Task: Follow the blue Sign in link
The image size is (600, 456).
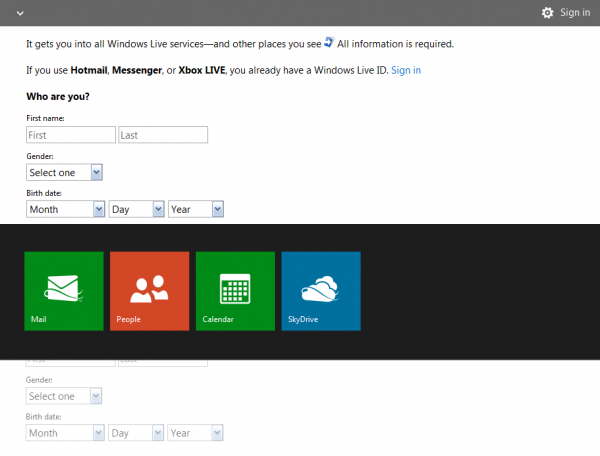Action: click(406, 70)
